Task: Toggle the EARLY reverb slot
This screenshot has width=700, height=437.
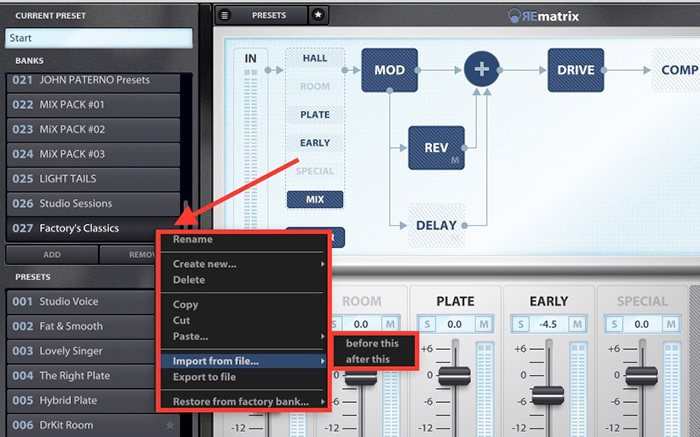Action: point(315,143)
